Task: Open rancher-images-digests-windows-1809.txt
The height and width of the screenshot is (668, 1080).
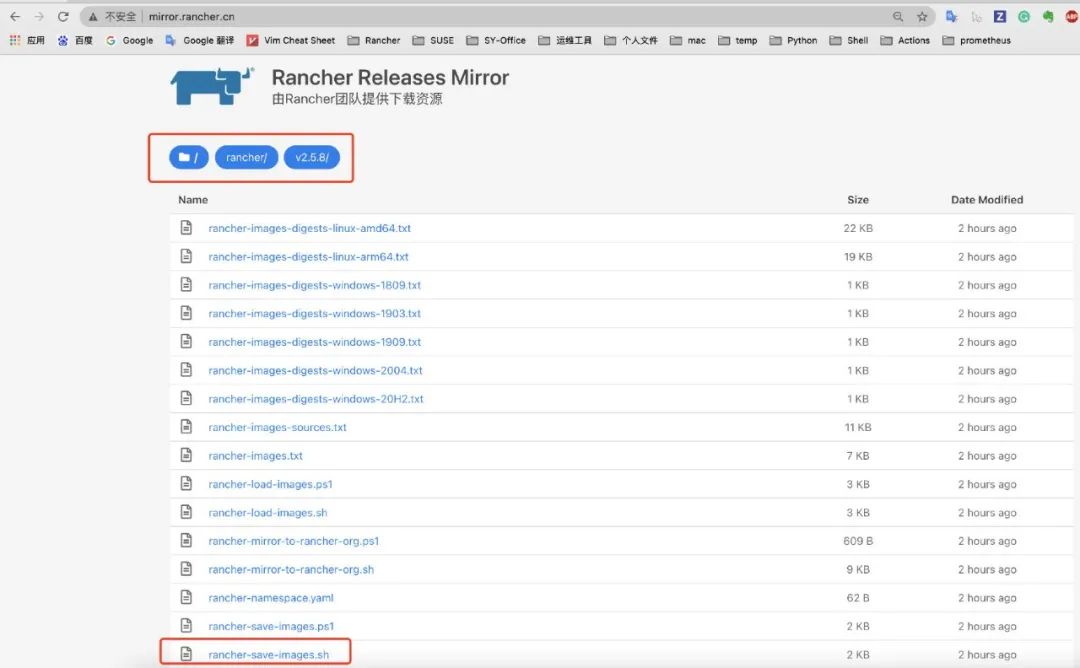Action: pos(314,285)
